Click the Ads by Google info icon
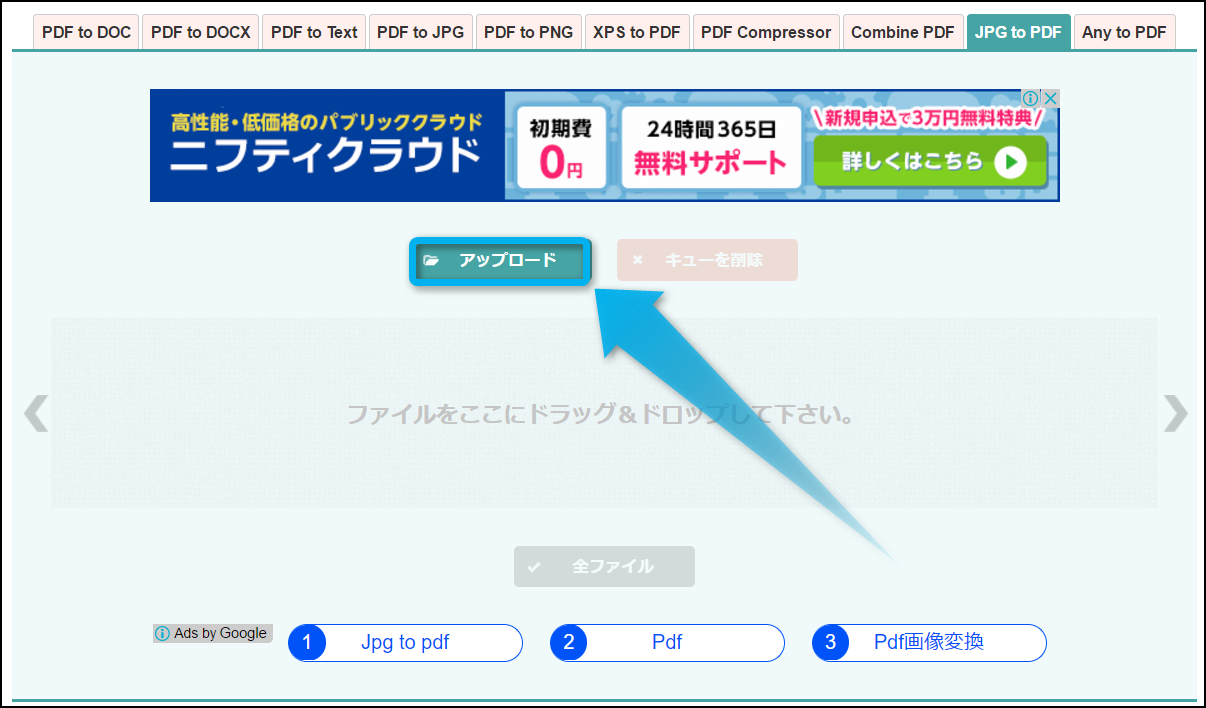1206x708 pixels. click(x=162, y=633)
